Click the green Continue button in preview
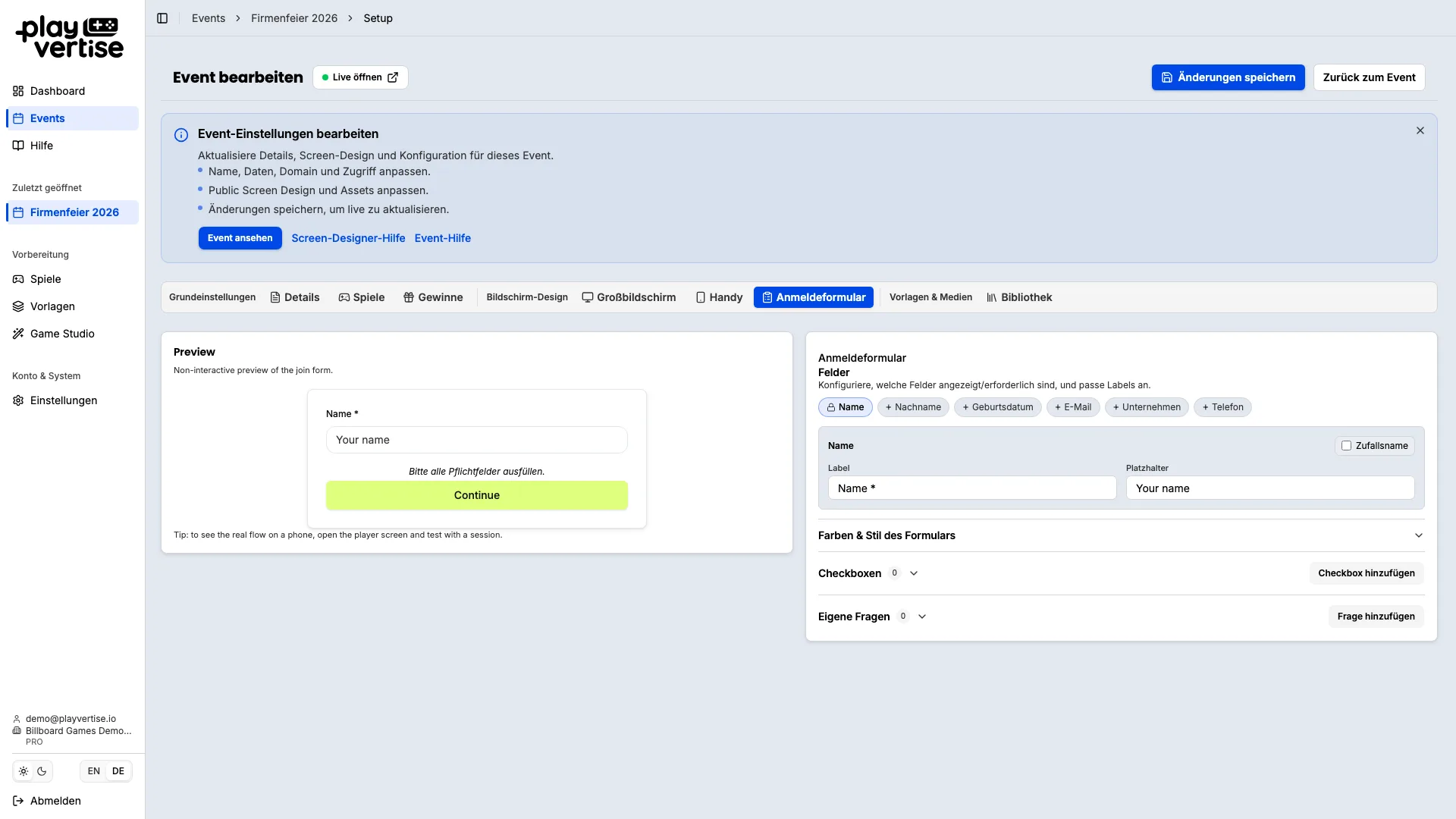 [477, 495]
